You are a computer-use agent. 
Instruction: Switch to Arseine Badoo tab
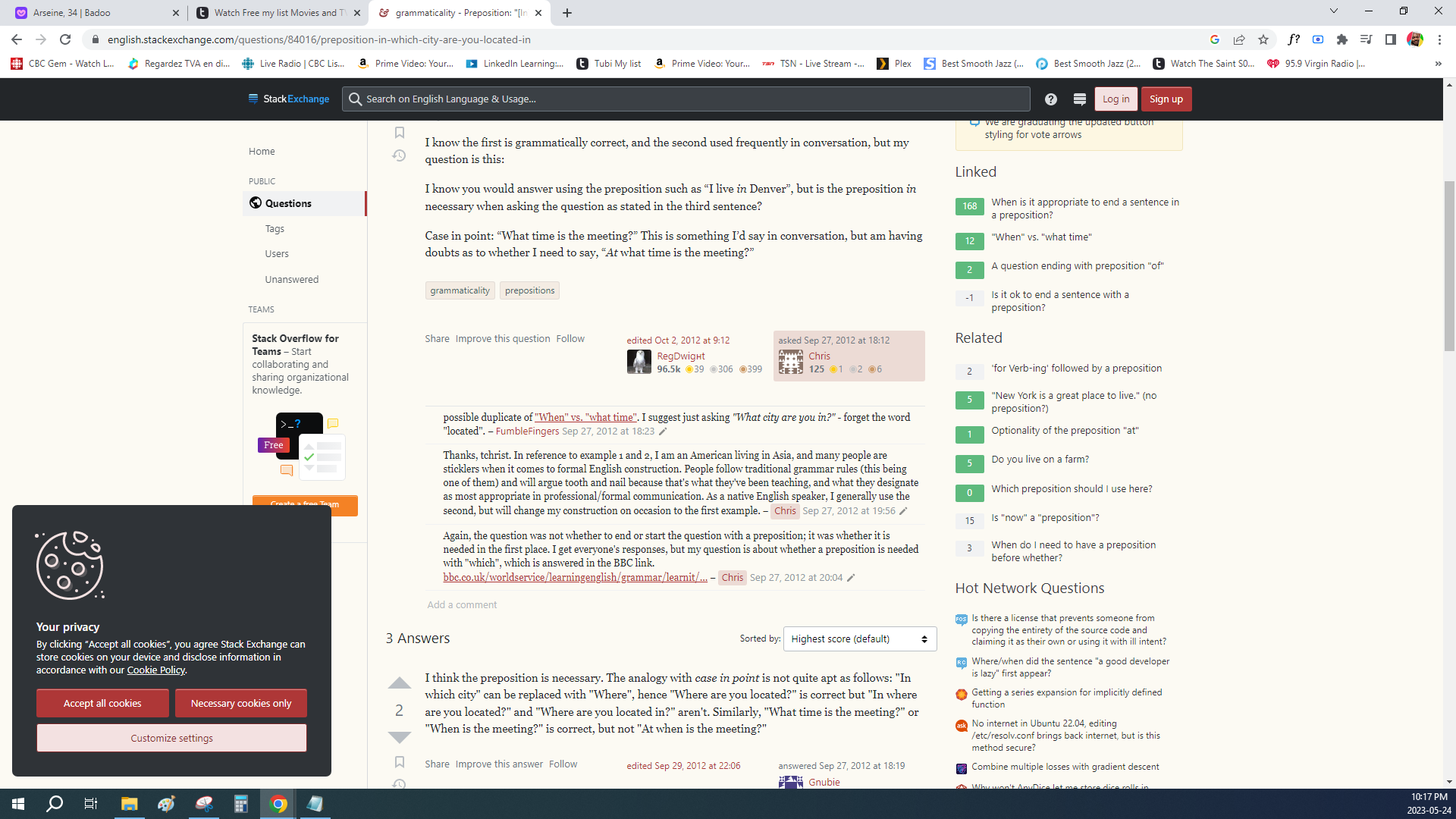coord(91,13)
